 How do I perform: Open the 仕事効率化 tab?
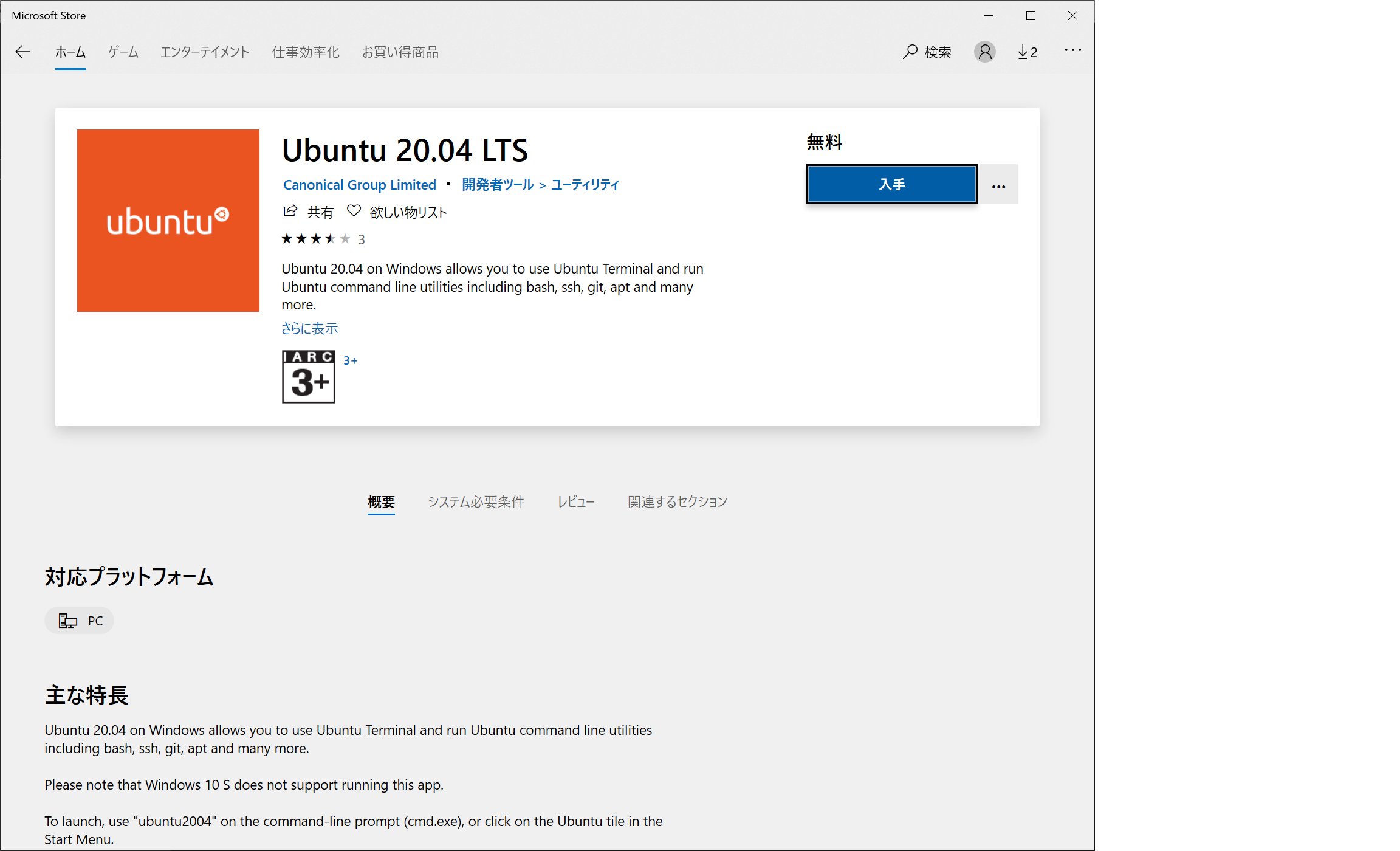(306, 52)
